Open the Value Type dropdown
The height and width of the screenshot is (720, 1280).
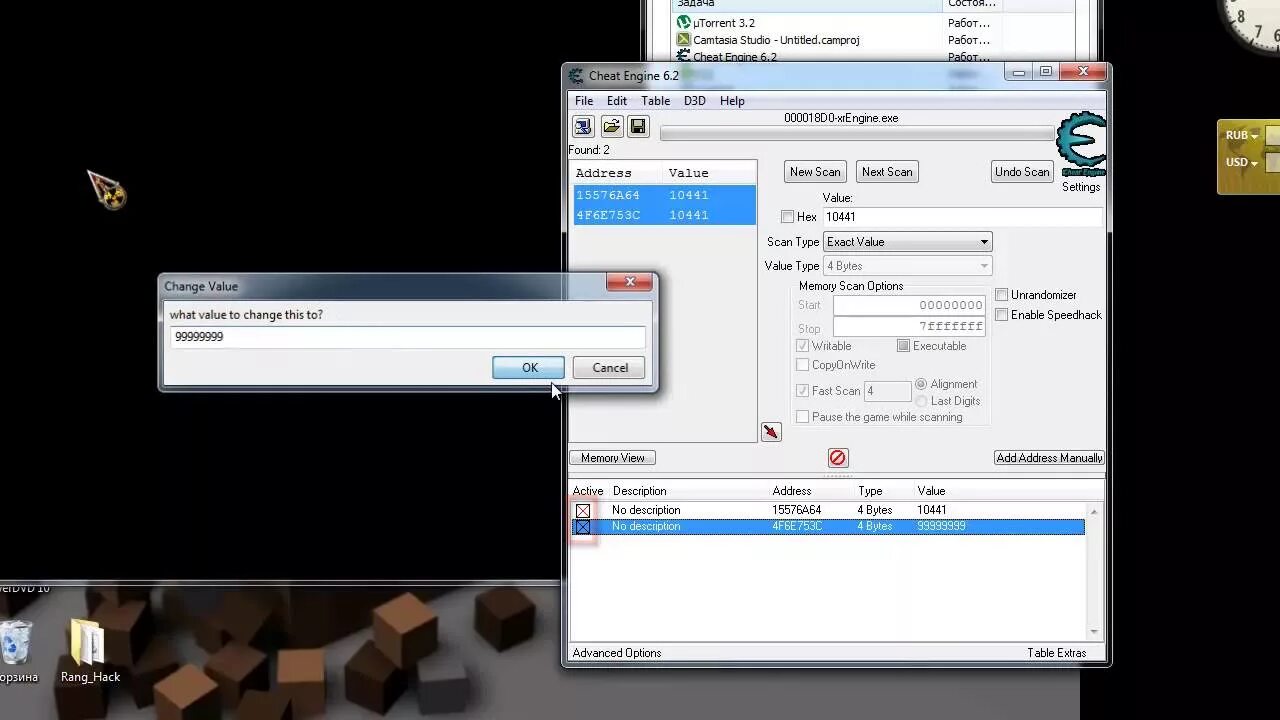point(907,266)
